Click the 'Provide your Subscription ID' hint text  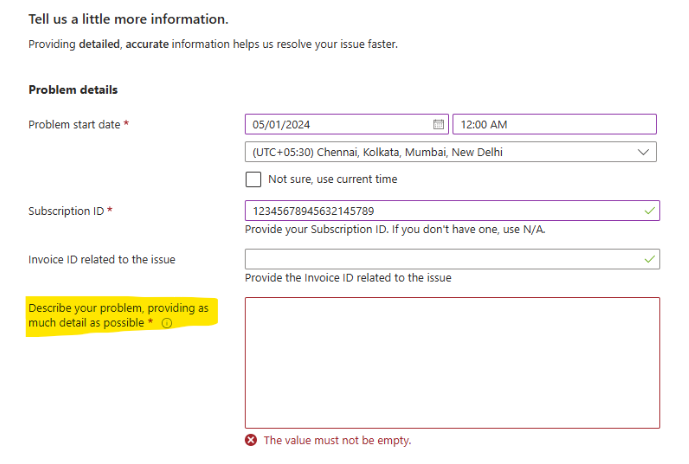click(395, 229)
